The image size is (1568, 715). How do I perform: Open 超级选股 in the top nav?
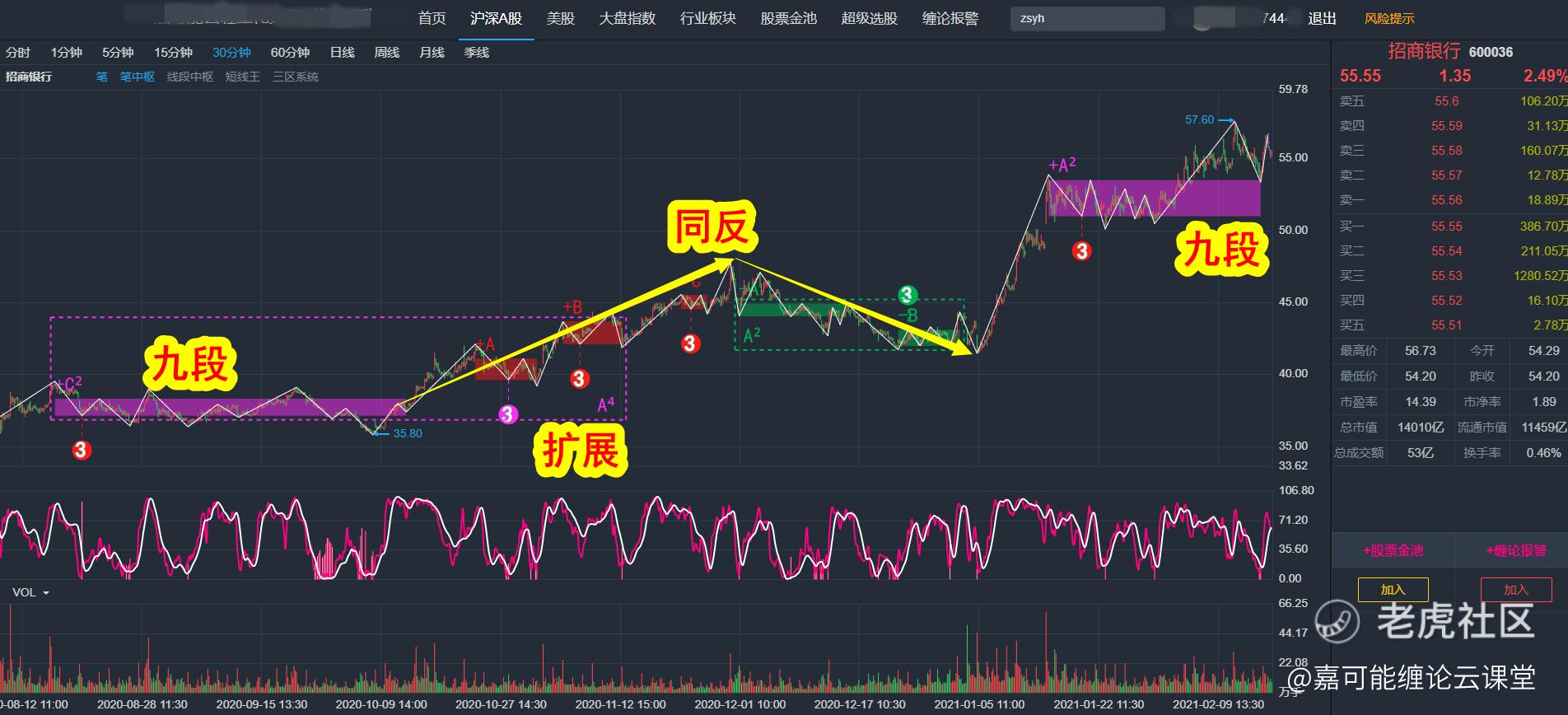[869, 18]
